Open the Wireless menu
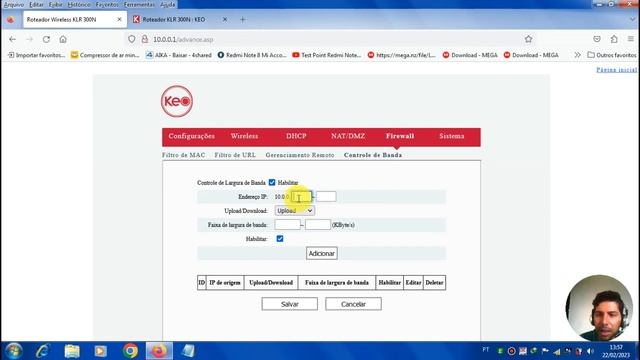The height and width of the screenshot is (360, 640). [244, 136]
